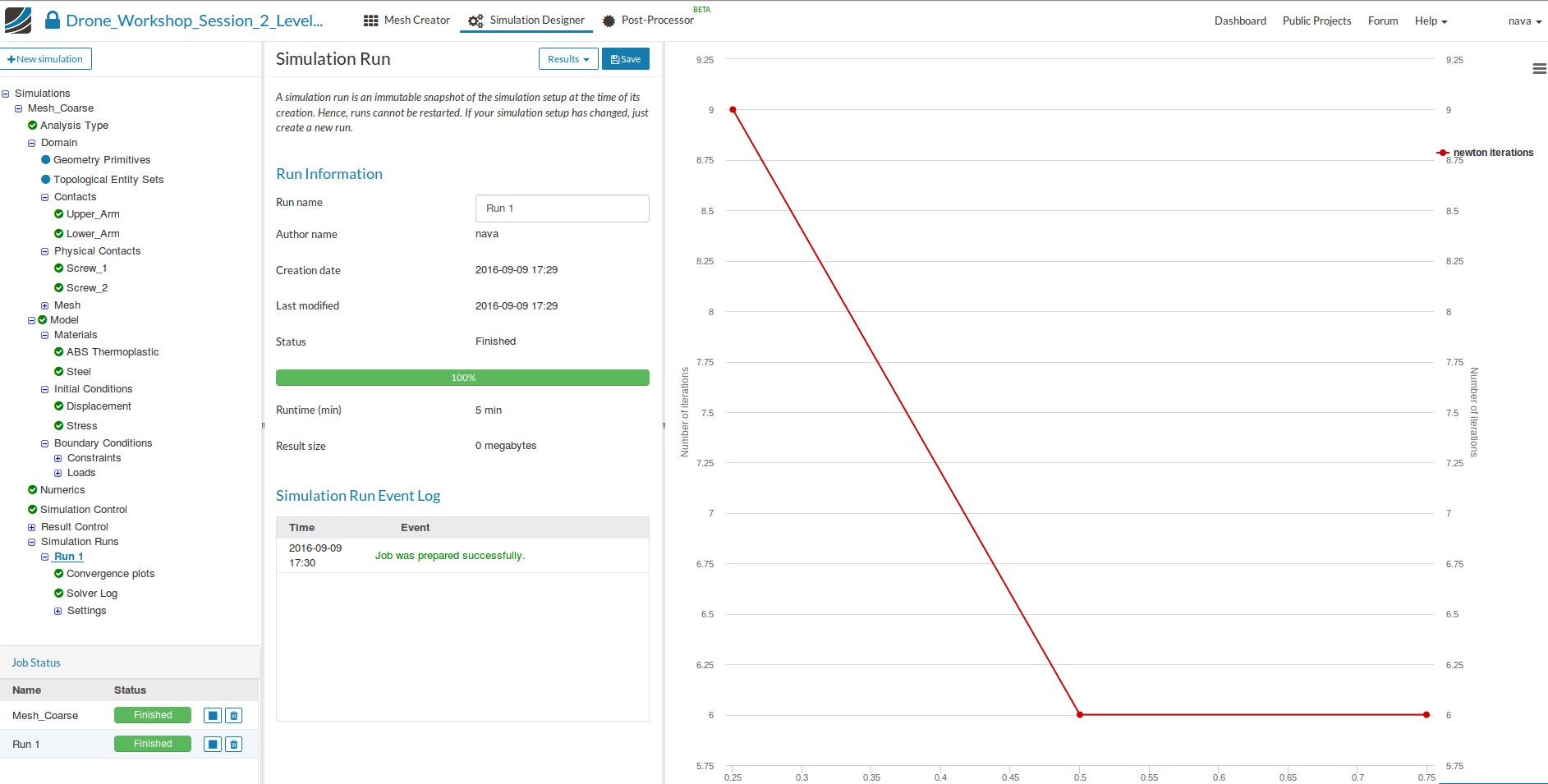Click ABS Thermoplastic check icon
Screen dimensions: 1548x784
pyautogui.click(x=59, y=352)
